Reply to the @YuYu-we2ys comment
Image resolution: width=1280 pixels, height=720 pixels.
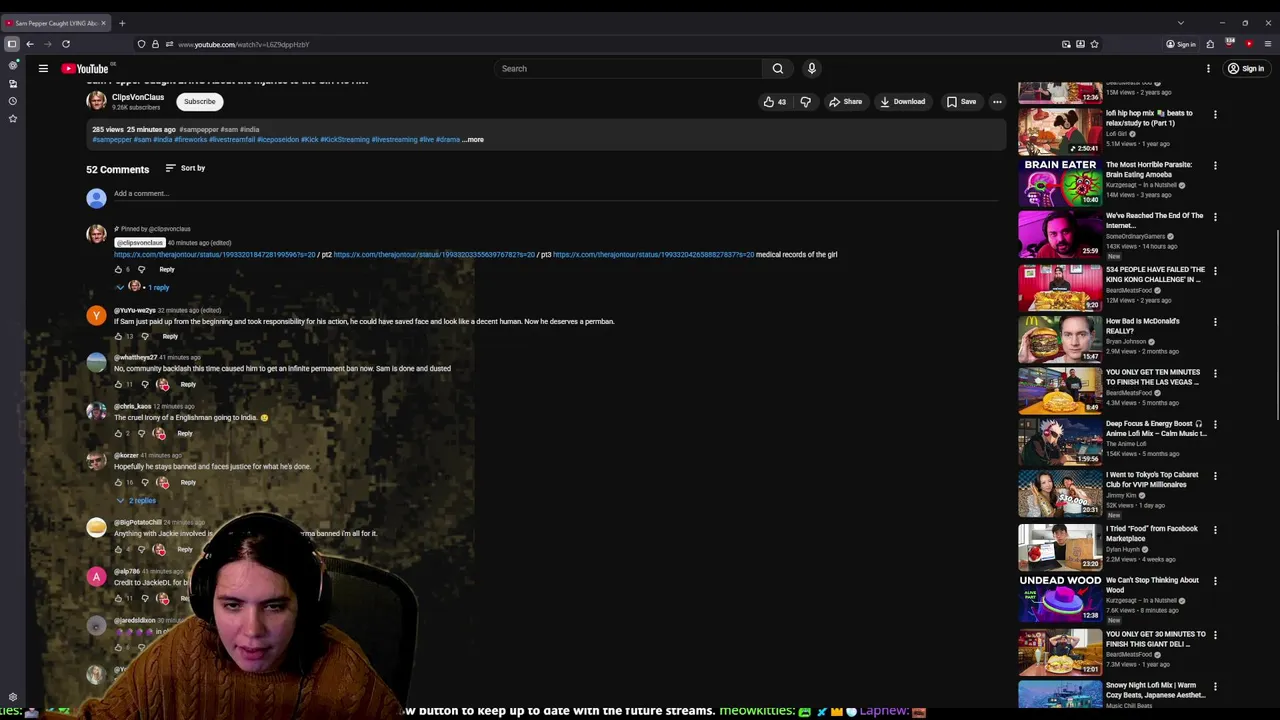point(170,336)
